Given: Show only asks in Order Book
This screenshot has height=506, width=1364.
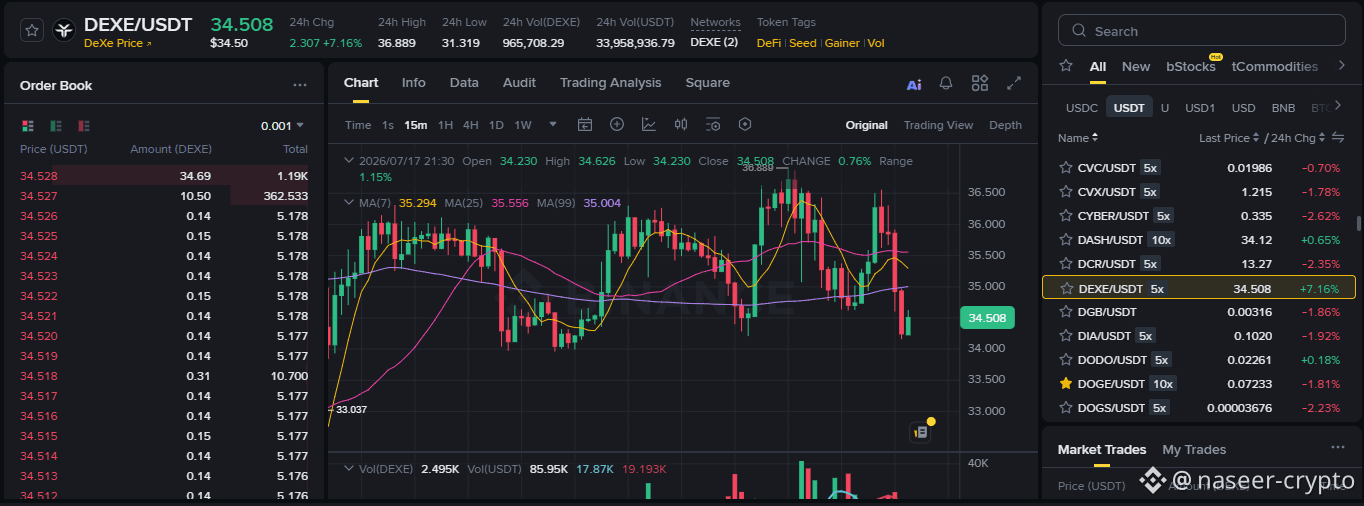Looking at the screenshot, I should click(x=84, y=126).
